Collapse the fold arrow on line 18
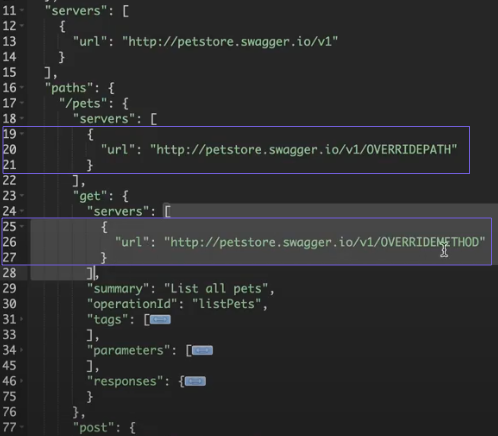Image resolution: width=498 pixels, height=436 pixels. pos(22,118)
